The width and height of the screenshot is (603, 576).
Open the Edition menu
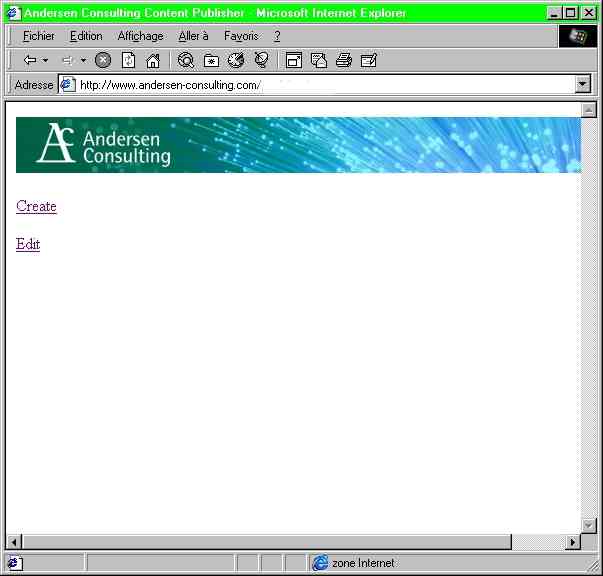[x=86, y=36]
